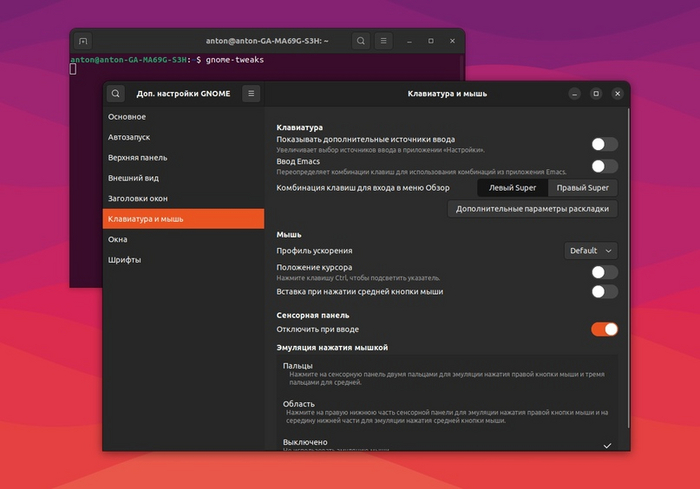Image resolution: width=700 pixels, height=489 pixels.
Task: Click the search icon in GNOME Tweaks
Action: point(116,94)
